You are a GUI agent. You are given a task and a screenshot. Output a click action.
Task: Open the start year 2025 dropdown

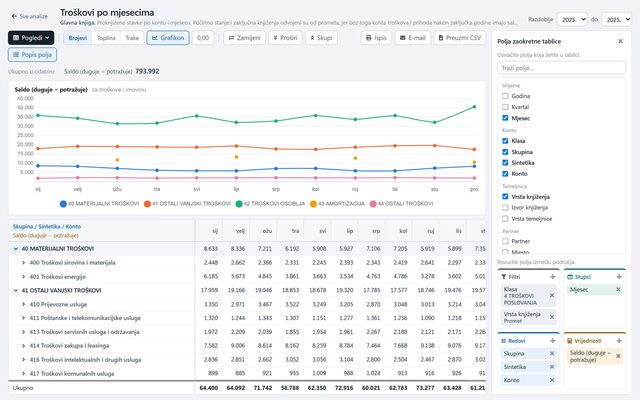click(x=572, y=19)
